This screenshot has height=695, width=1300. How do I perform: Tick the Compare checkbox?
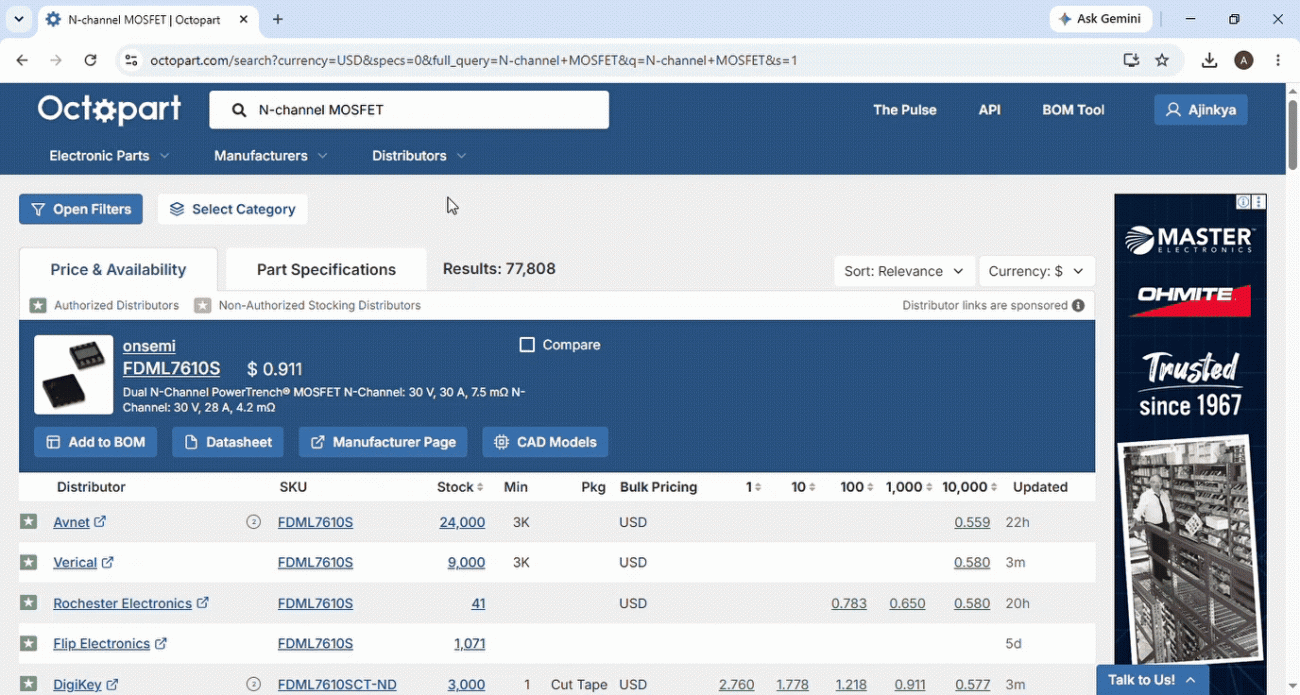pos(527,345)
